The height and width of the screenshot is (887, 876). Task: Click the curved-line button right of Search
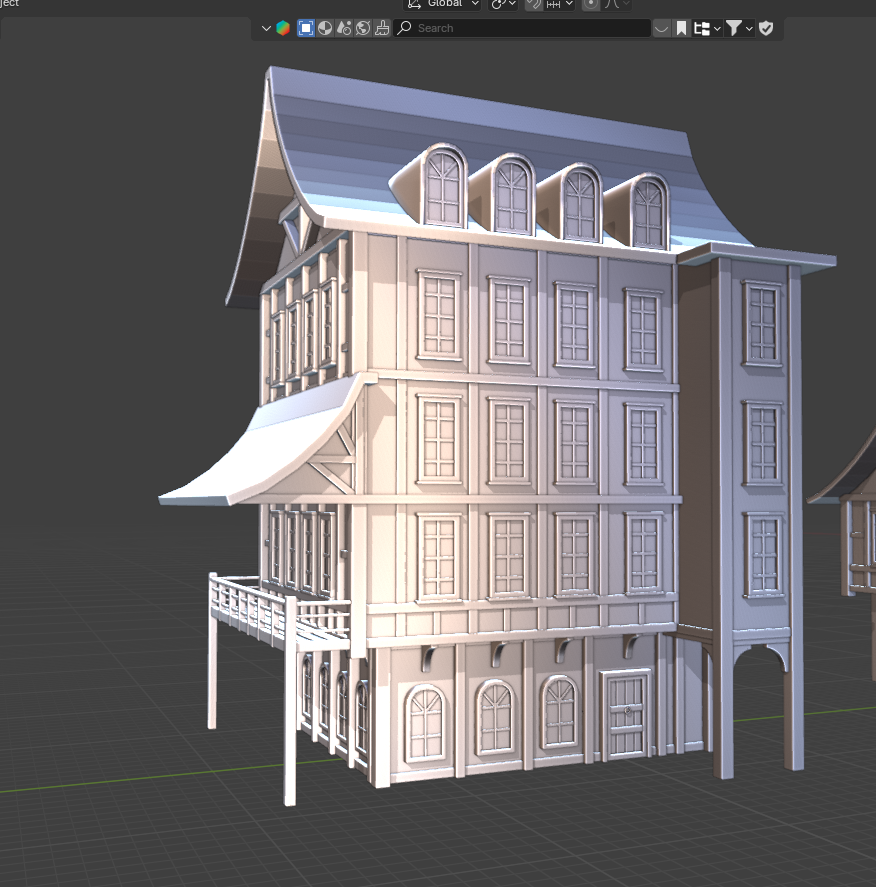(661, 28)
